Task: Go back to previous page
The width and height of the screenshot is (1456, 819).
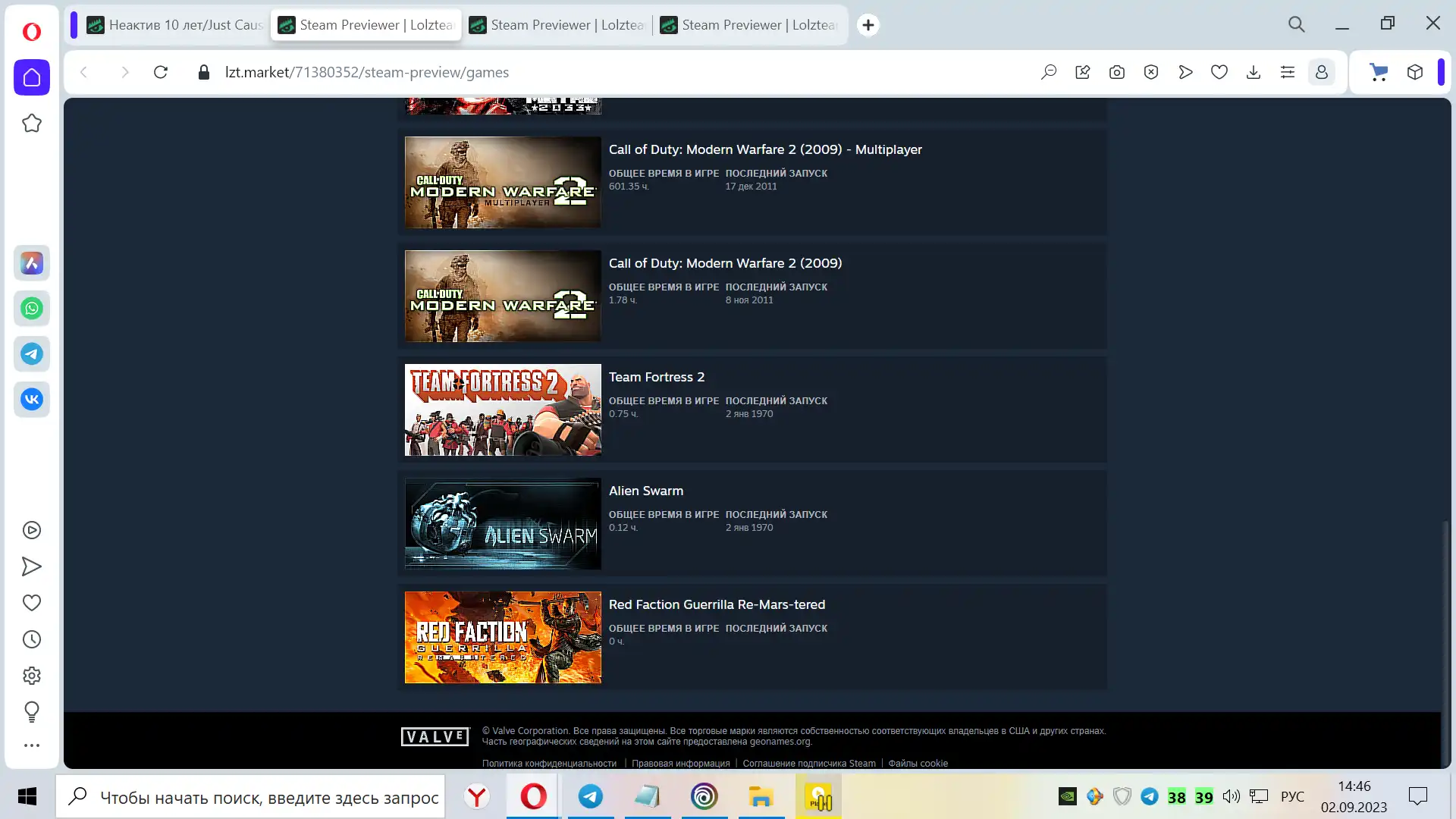Action: tap(84, 72)
